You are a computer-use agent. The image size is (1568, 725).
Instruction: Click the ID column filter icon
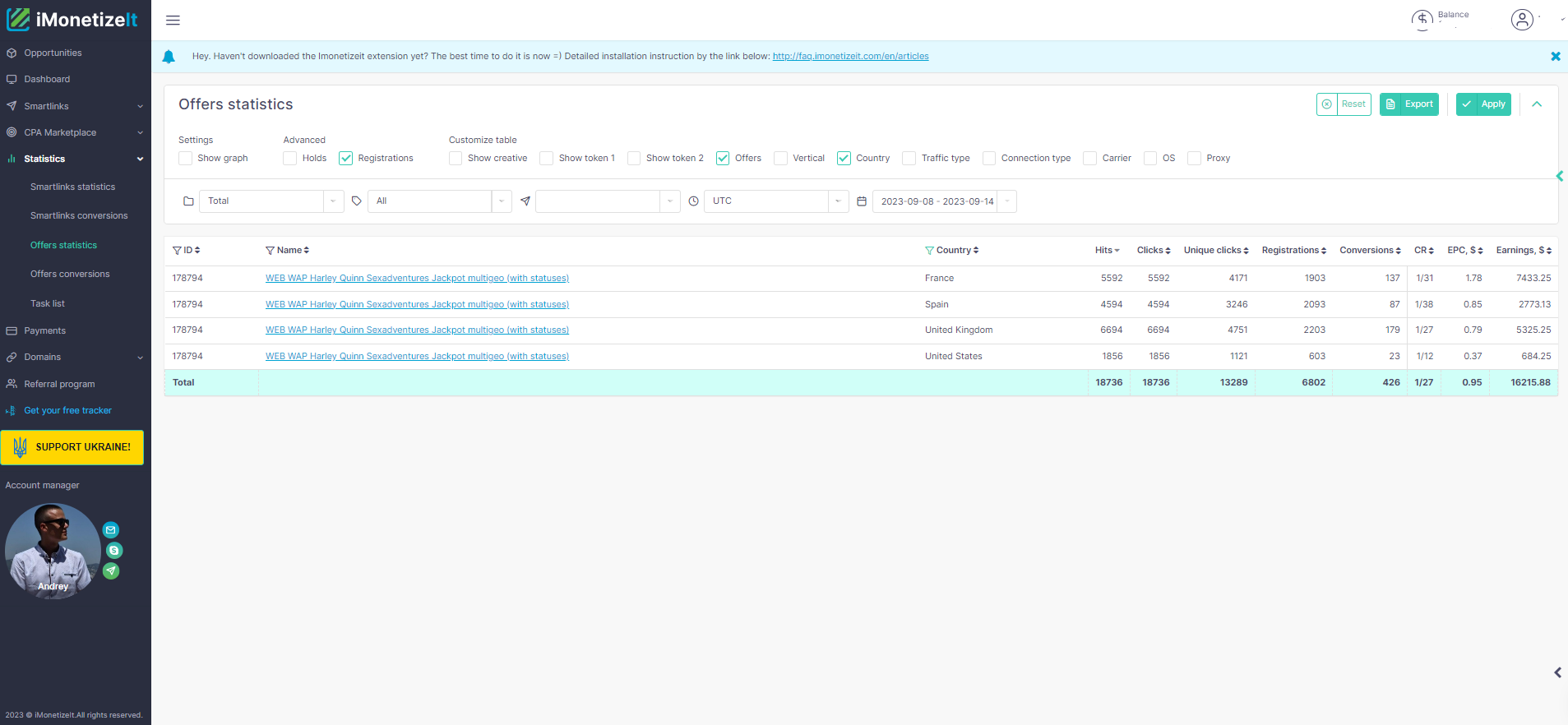[177, 251]
